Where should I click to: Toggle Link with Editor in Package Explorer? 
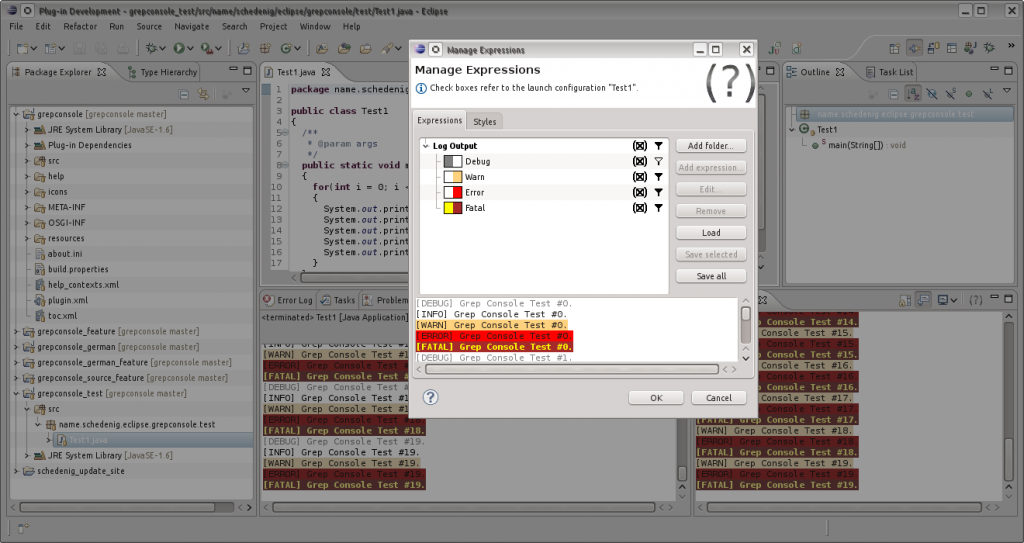203,94
